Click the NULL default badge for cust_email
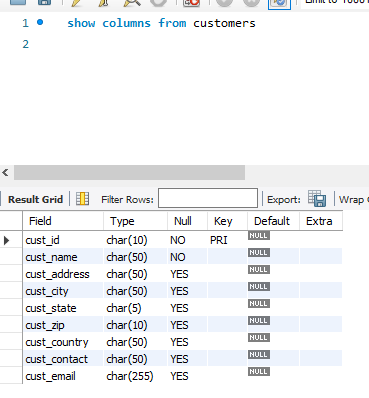The width and height of the screenshot is (369, 398). [259, 372]
